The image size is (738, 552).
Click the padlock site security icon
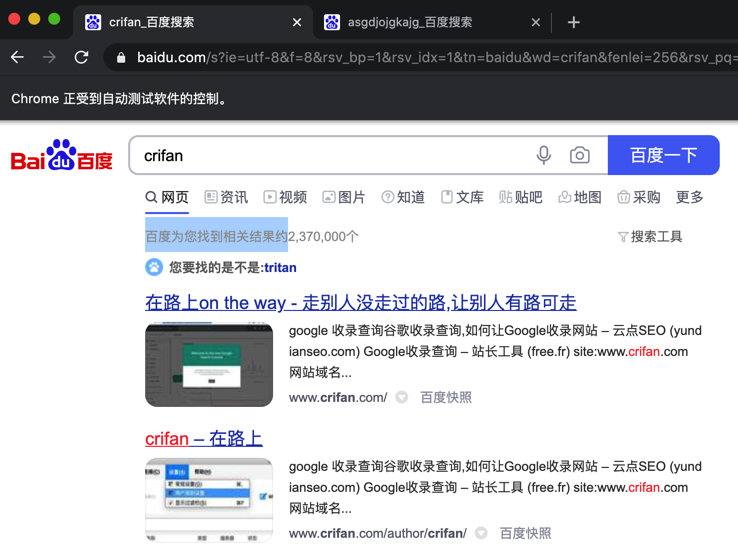(x=121, y=57)
